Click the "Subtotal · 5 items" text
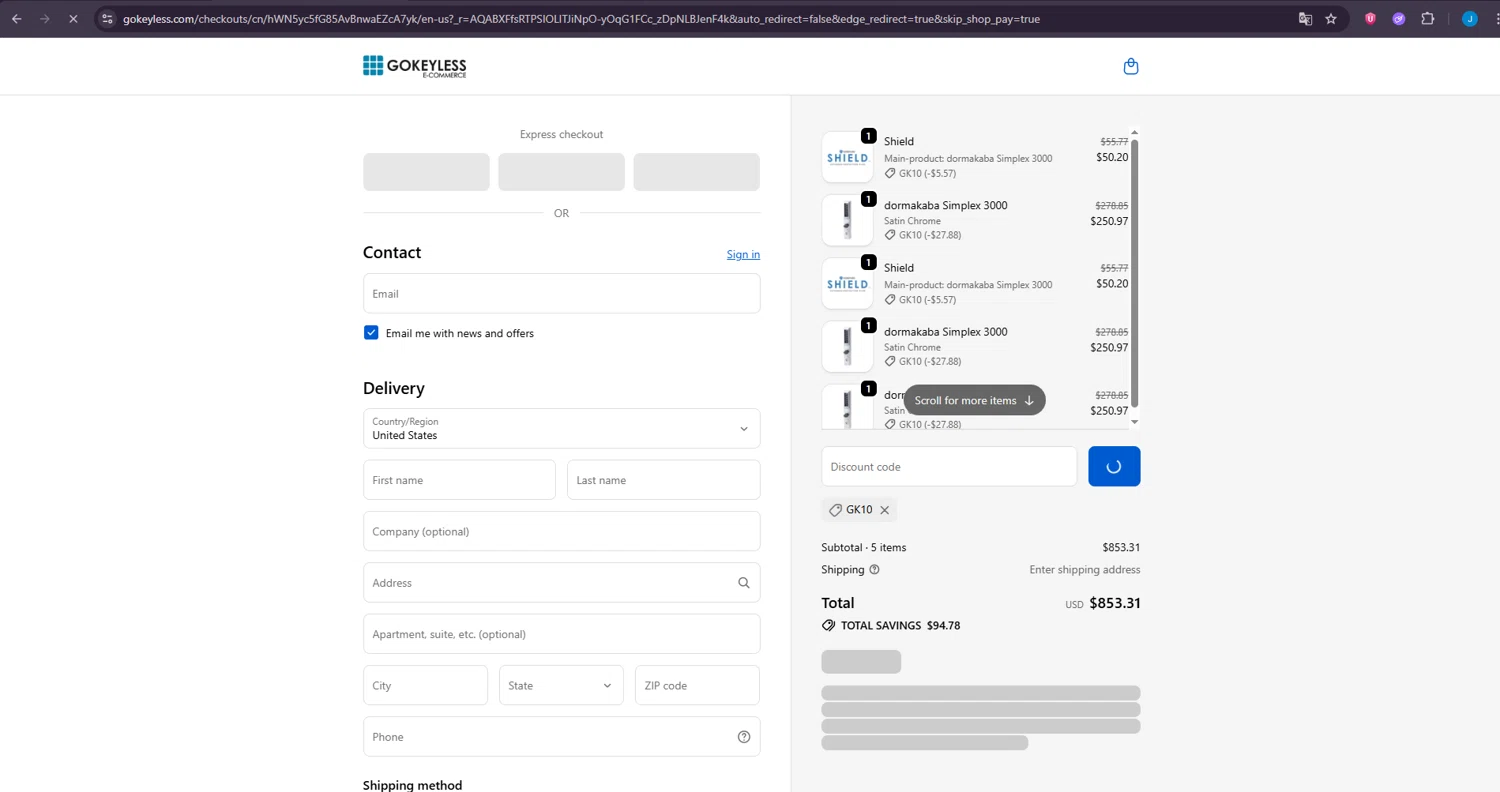Screen dimensions: 1500x792 [x=864, y=548]
